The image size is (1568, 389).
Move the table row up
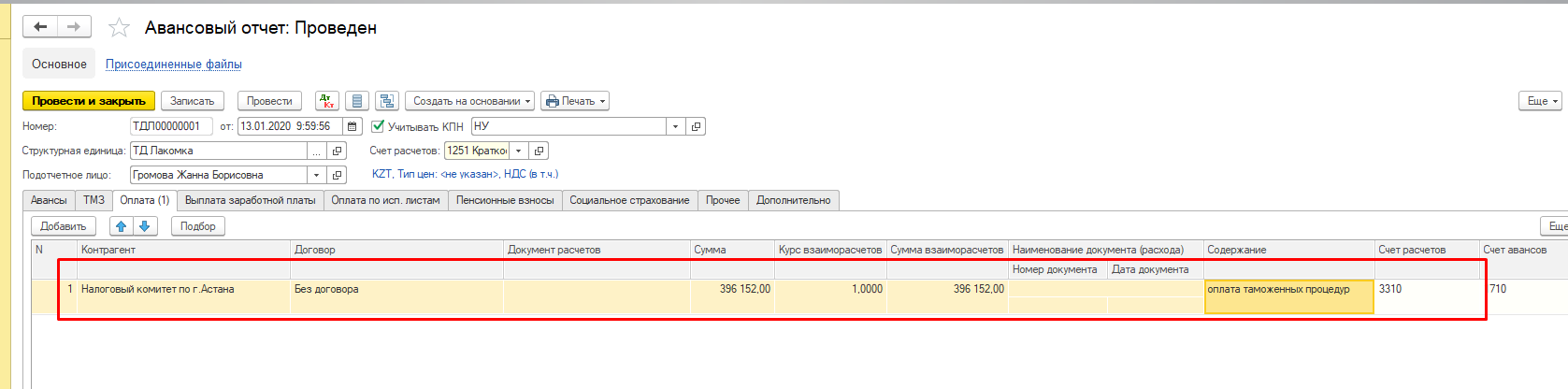pyautogui.click(x=122, y=226)
